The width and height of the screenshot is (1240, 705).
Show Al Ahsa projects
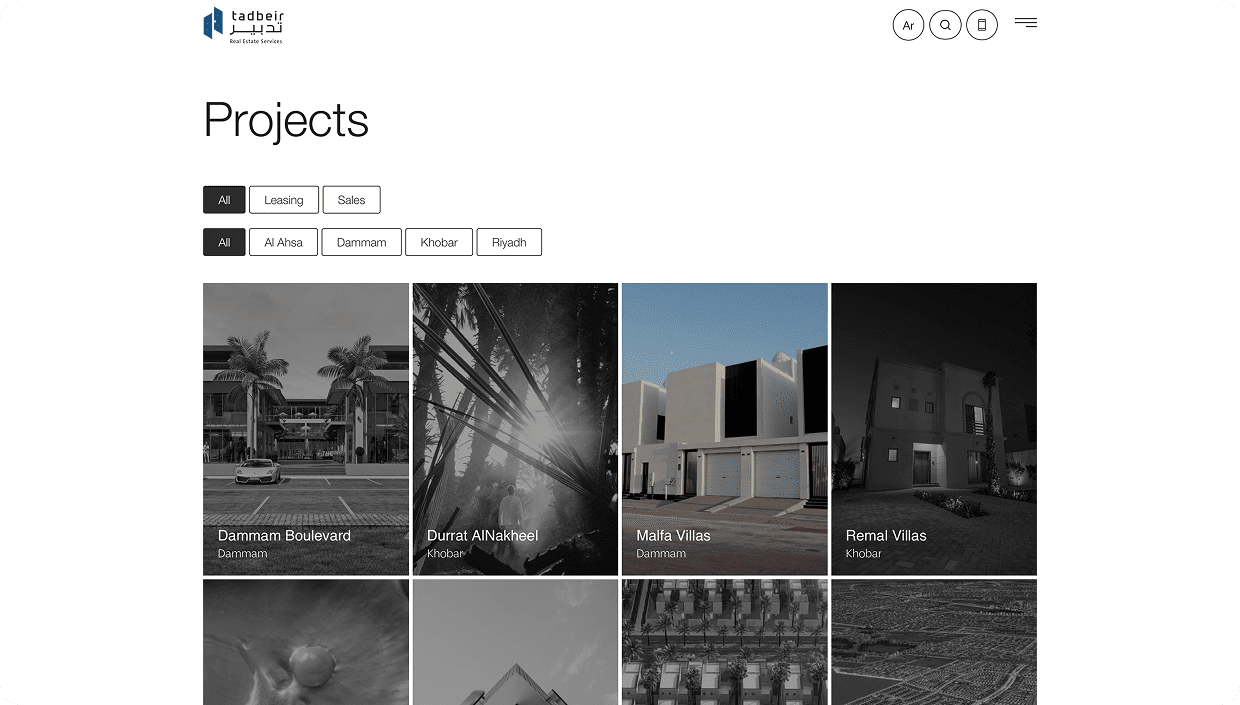[x=283, y=242]
